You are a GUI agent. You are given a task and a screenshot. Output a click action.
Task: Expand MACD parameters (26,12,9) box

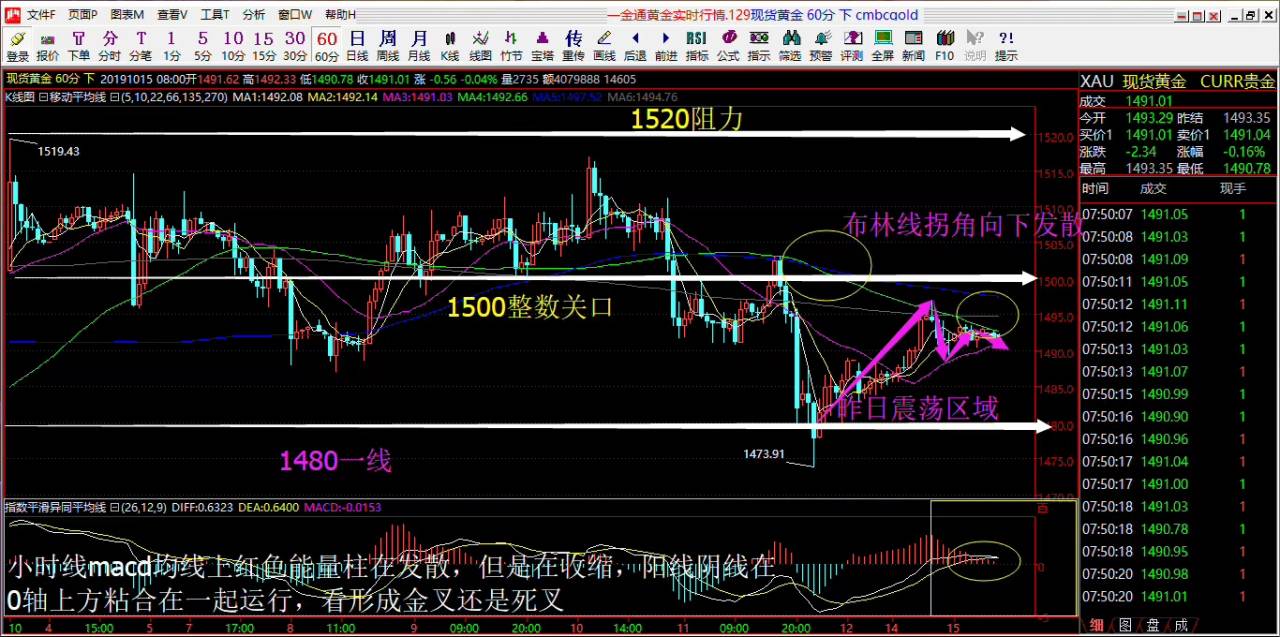point(115,507)
